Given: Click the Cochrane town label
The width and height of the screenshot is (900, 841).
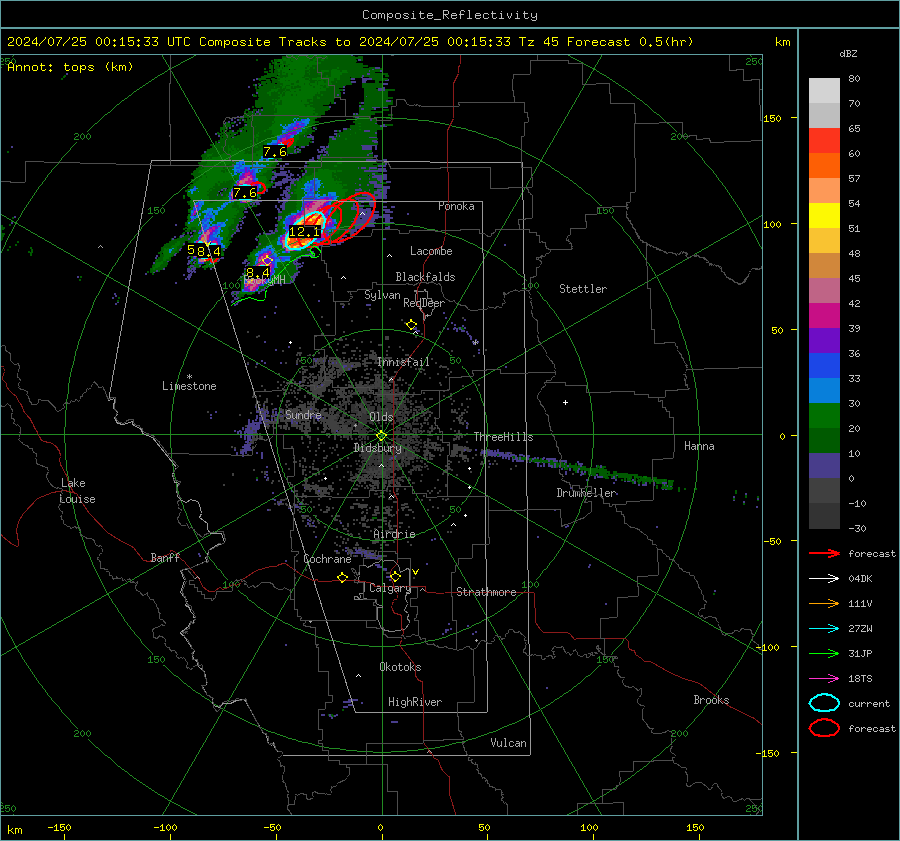Looking at the screenshot, I should point(327,559).
